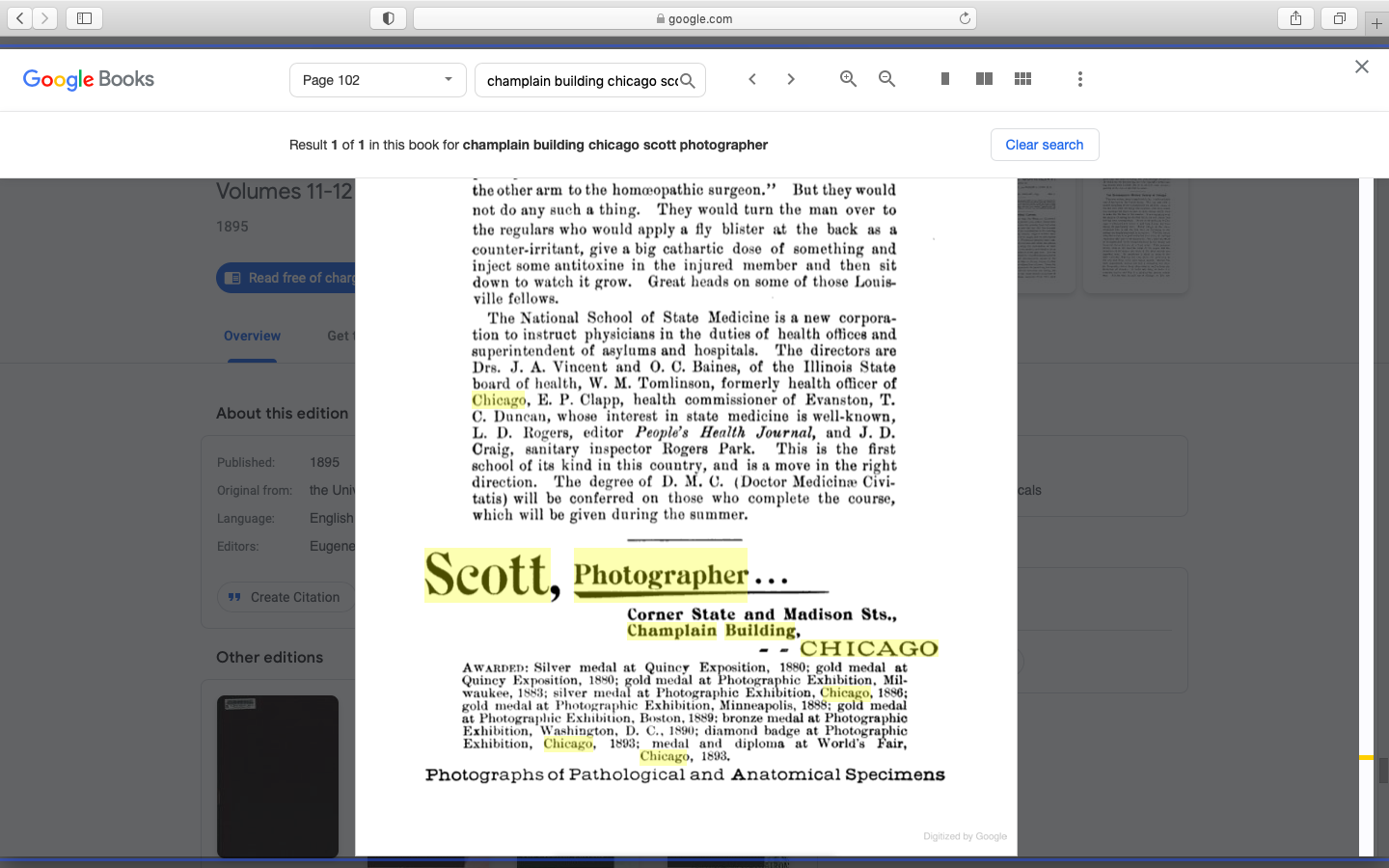Open Safari Share menu
Image resolution: width=1389 pixels, height=868 pixels.
coord(1295,18)
